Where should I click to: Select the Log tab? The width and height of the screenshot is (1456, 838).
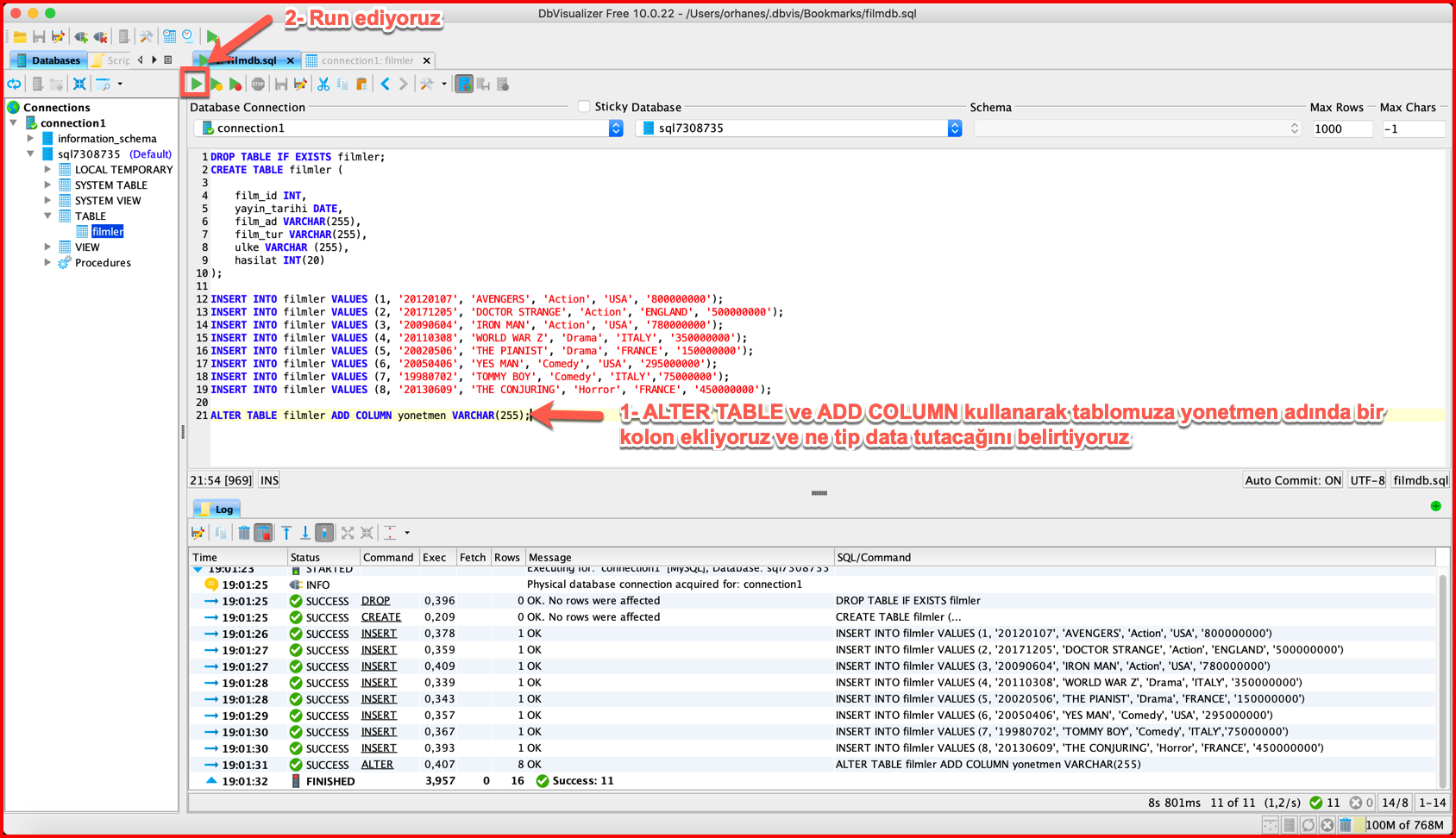click(x=217, y=509)
